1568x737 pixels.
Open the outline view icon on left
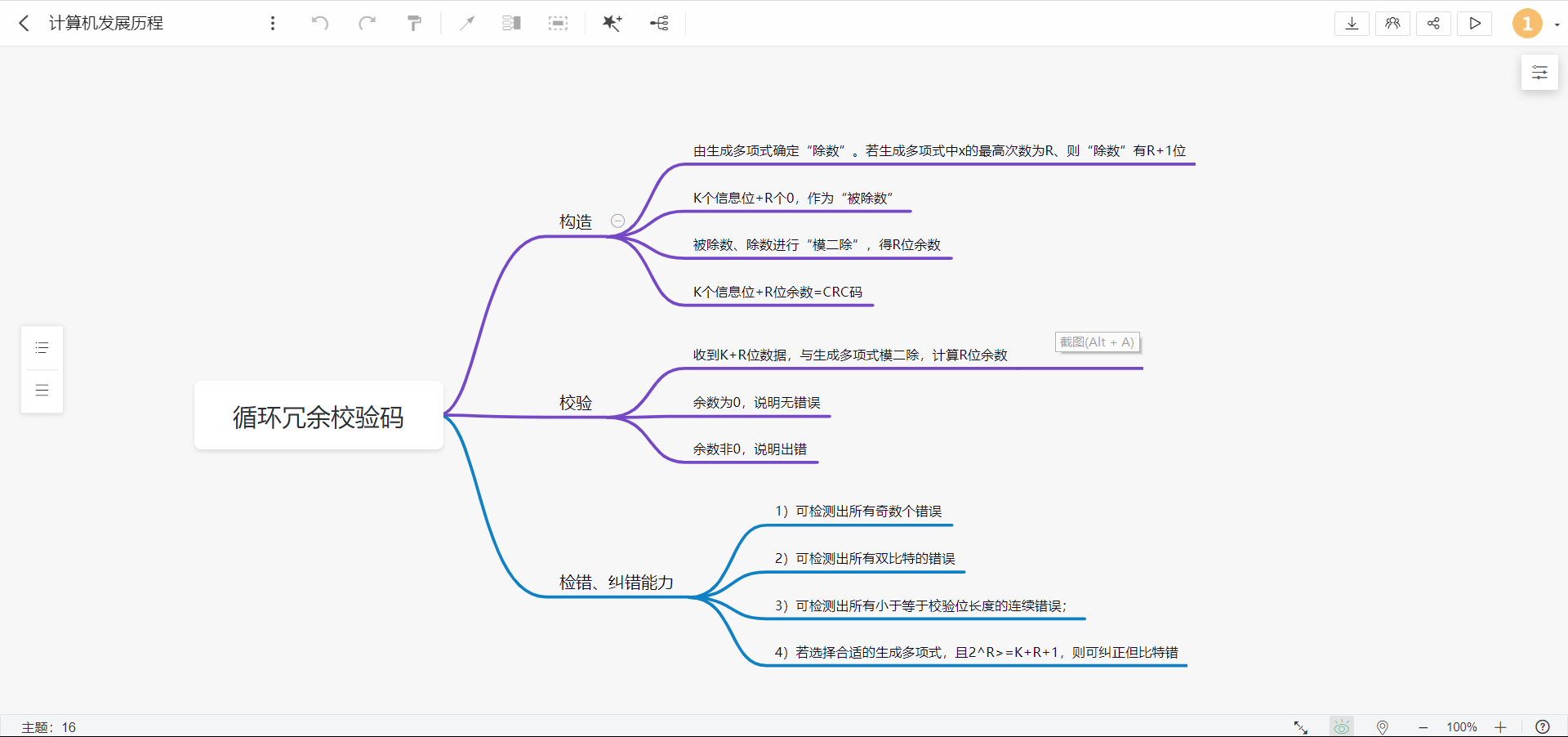pos(42,348)
